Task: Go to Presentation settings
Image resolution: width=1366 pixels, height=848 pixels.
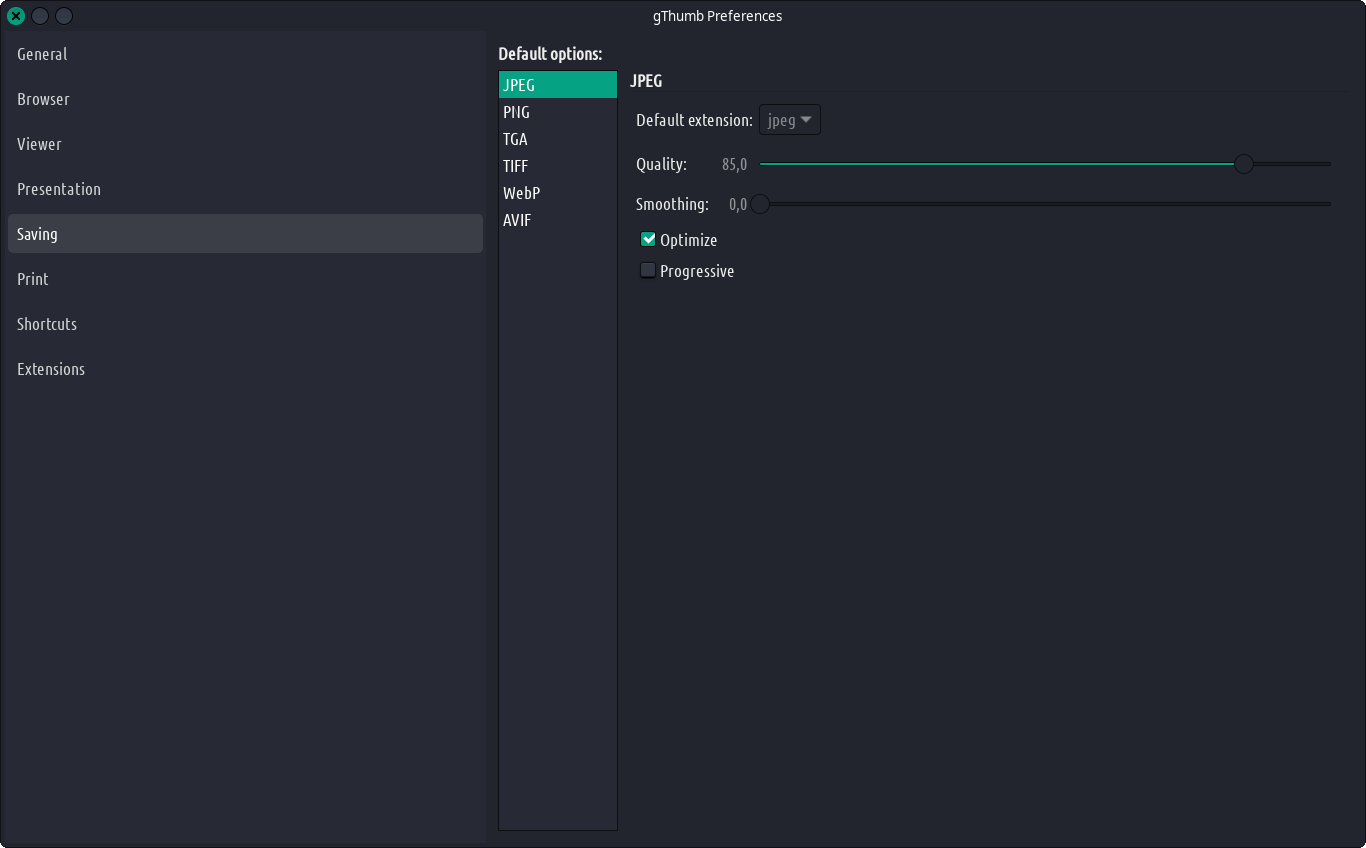Action: (245, 189)
